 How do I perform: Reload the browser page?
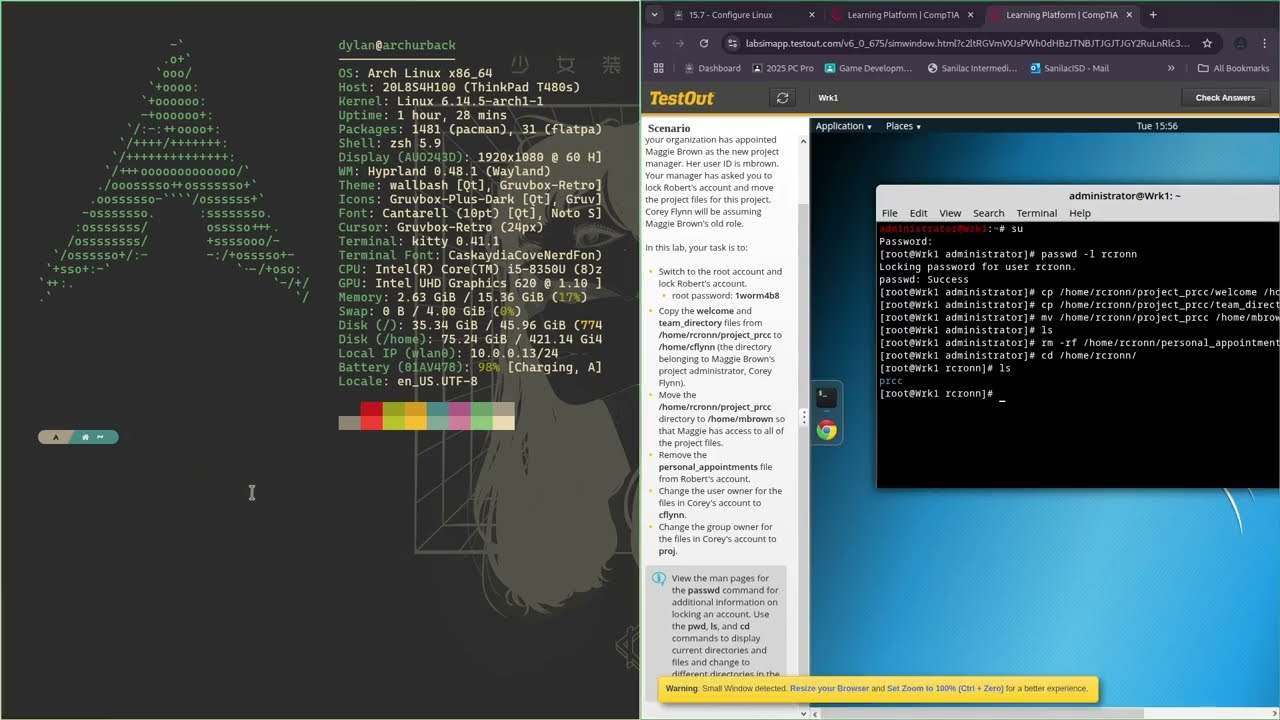[704, 43]
